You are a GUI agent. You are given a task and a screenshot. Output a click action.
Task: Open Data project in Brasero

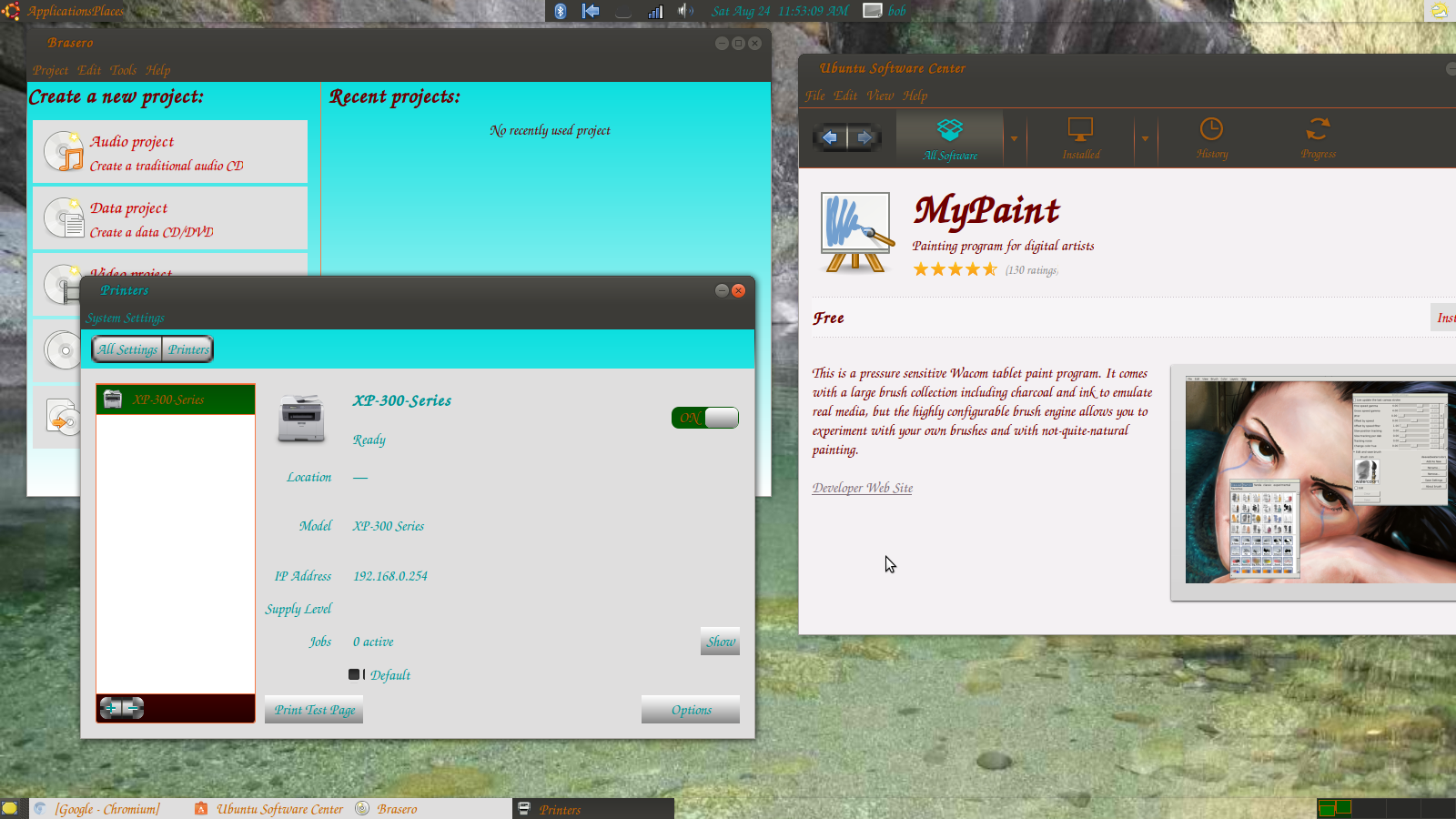point(170,218)
